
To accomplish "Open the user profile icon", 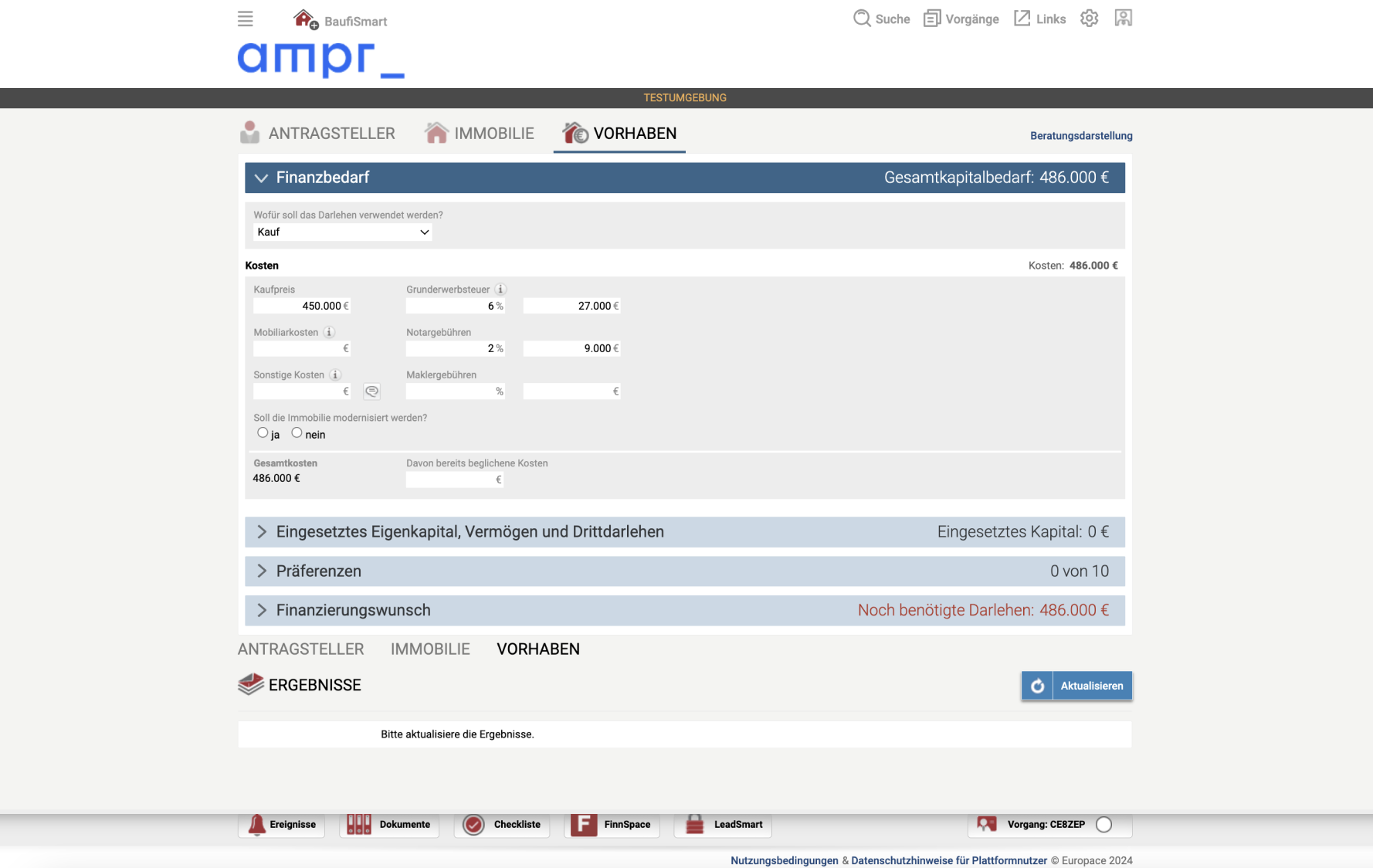I will pyautogui.click(x=1123, y=19).
